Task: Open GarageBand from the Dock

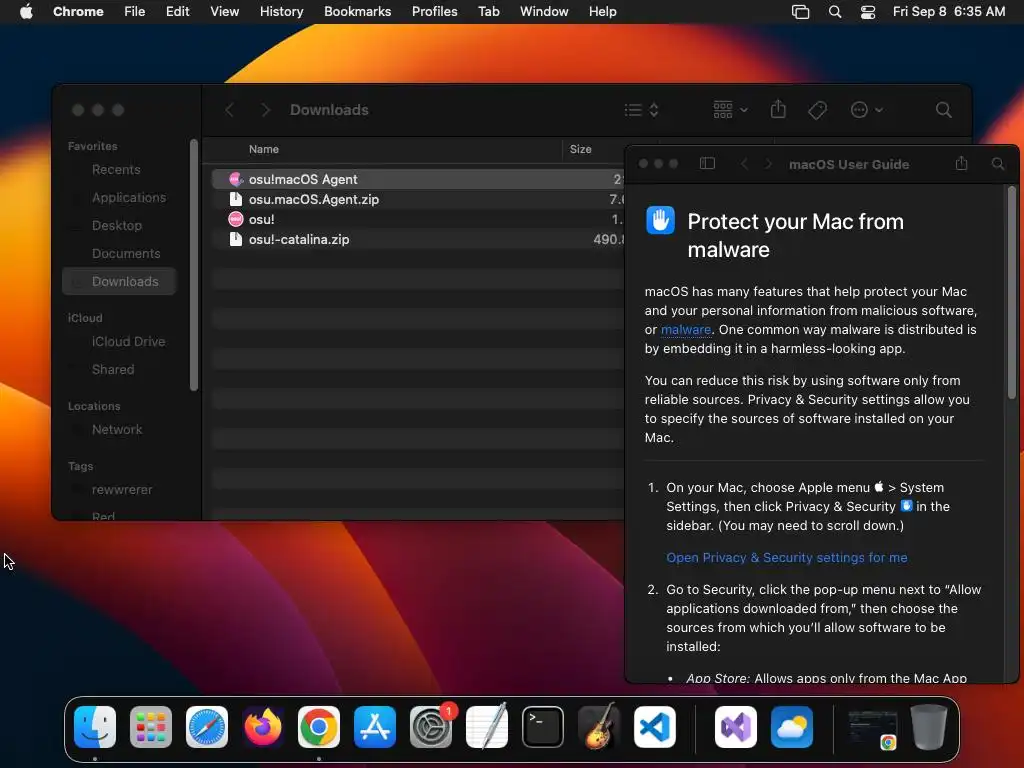Action: pos(599,726)
